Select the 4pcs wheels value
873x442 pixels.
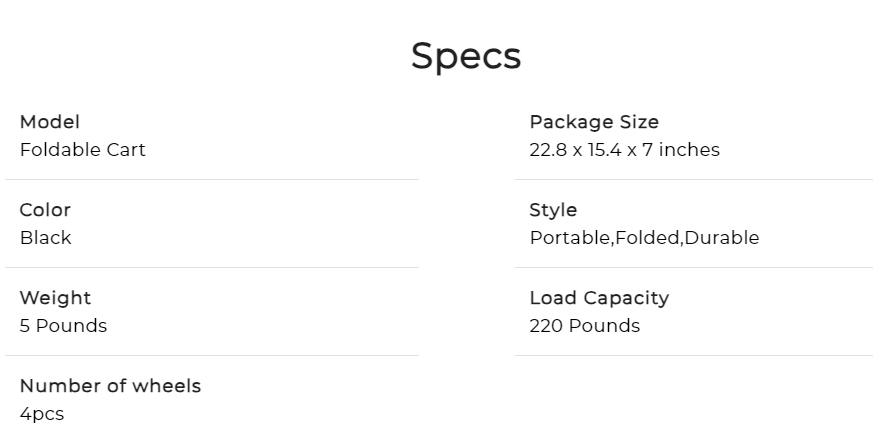click(x=42, y=414)
